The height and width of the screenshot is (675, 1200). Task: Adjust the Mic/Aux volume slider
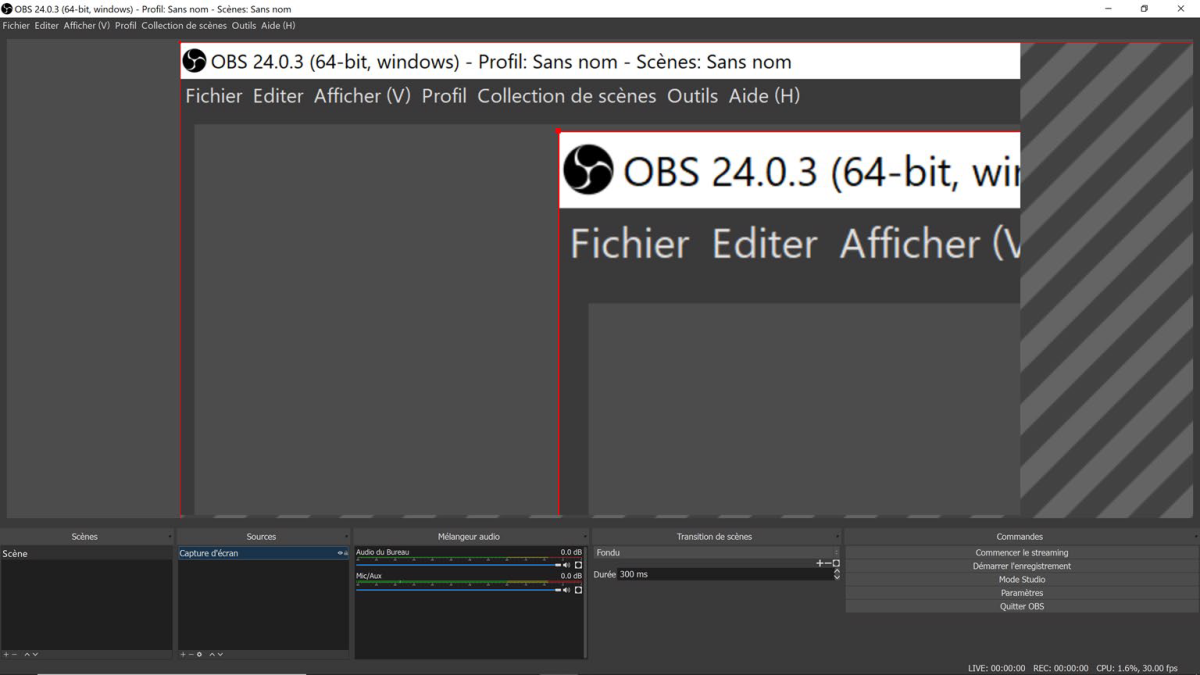coord(459,590)
